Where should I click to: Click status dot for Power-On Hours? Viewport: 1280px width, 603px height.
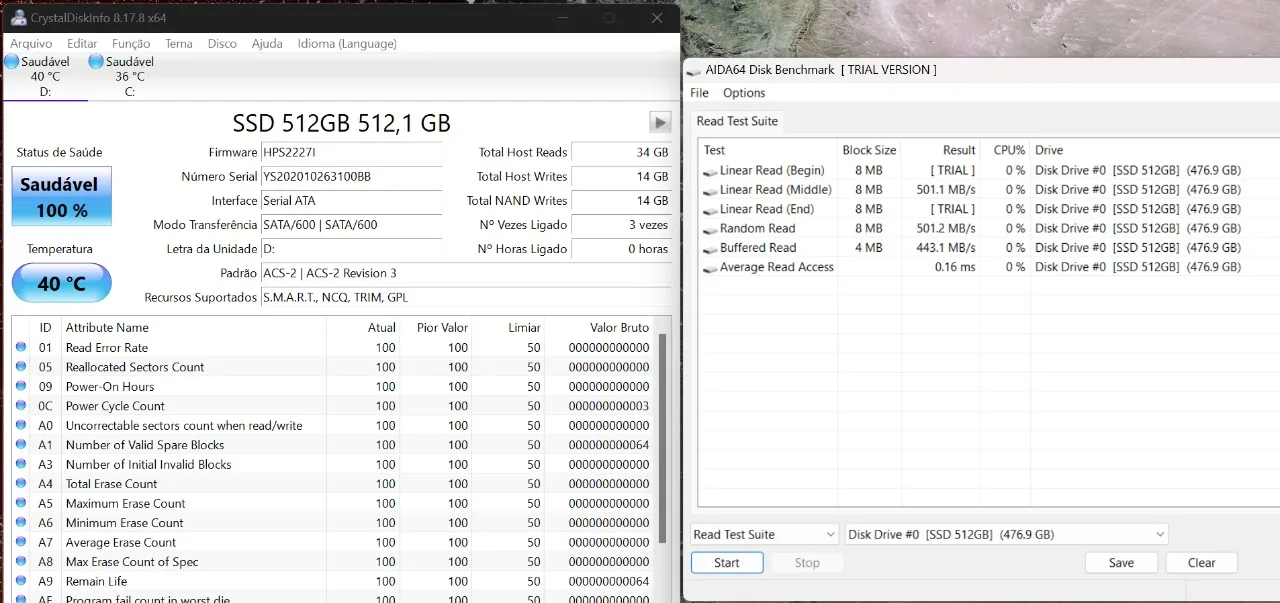[21, 386]
